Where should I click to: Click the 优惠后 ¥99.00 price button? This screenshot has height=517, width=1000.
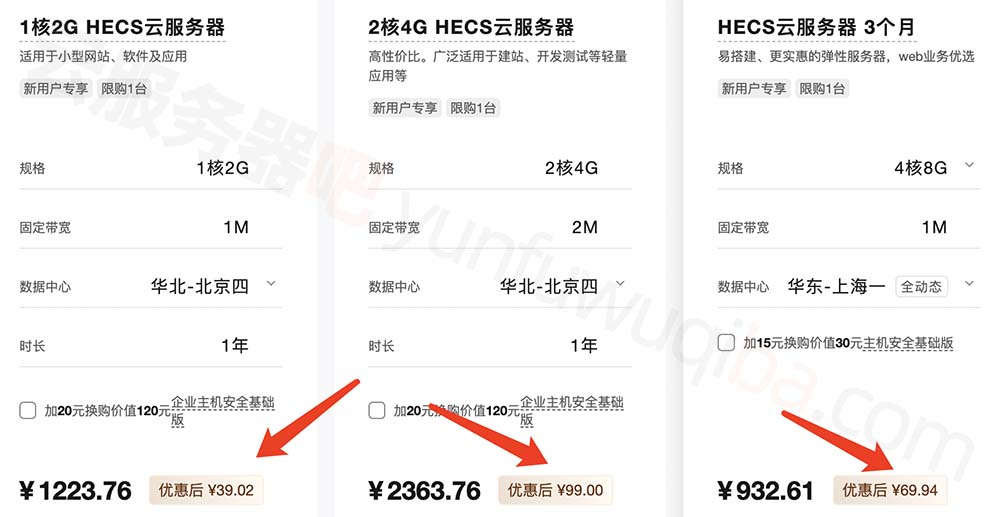pos(555,490)
